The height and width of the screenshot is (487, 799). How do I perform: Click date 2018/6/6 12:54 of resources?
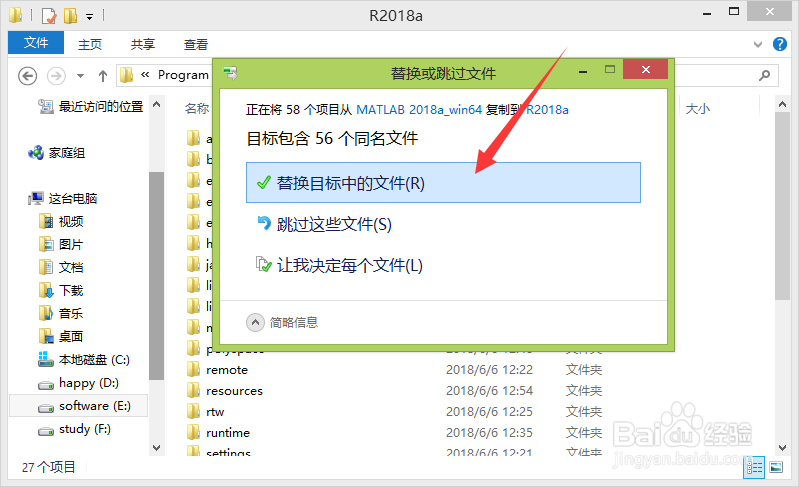[489, 391]
